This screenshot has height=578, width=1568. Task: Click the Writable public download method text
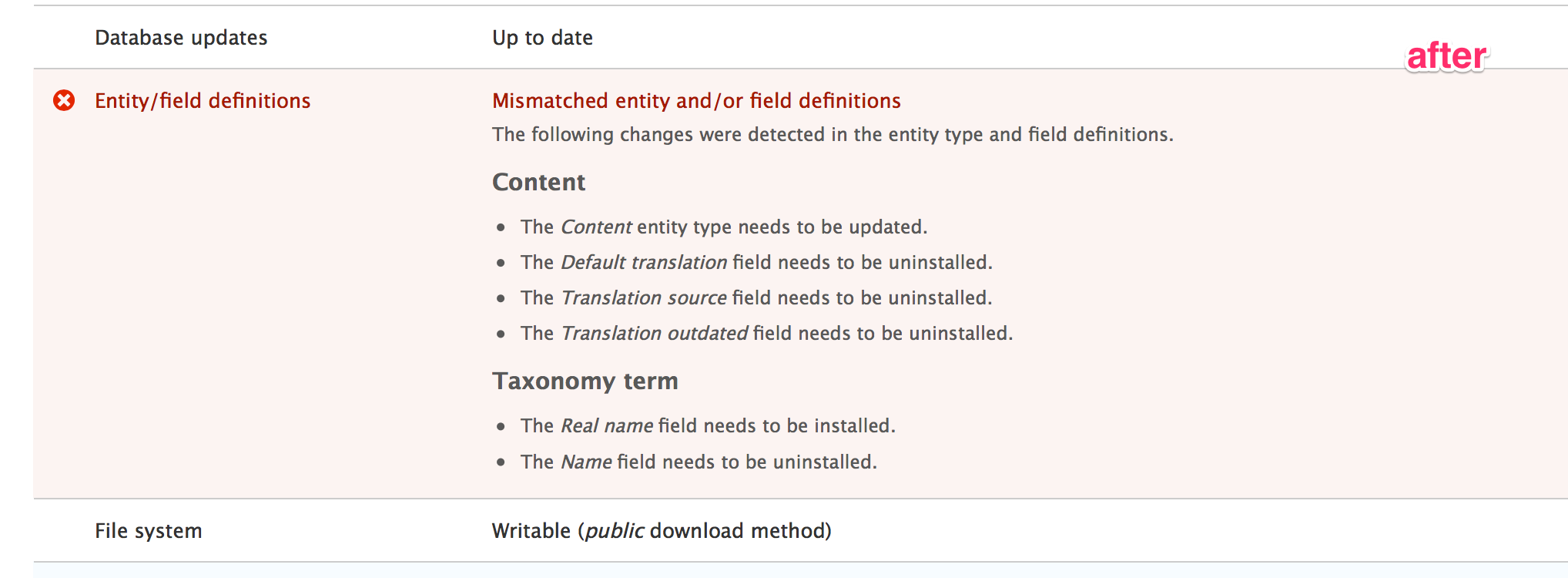[662, 530]
